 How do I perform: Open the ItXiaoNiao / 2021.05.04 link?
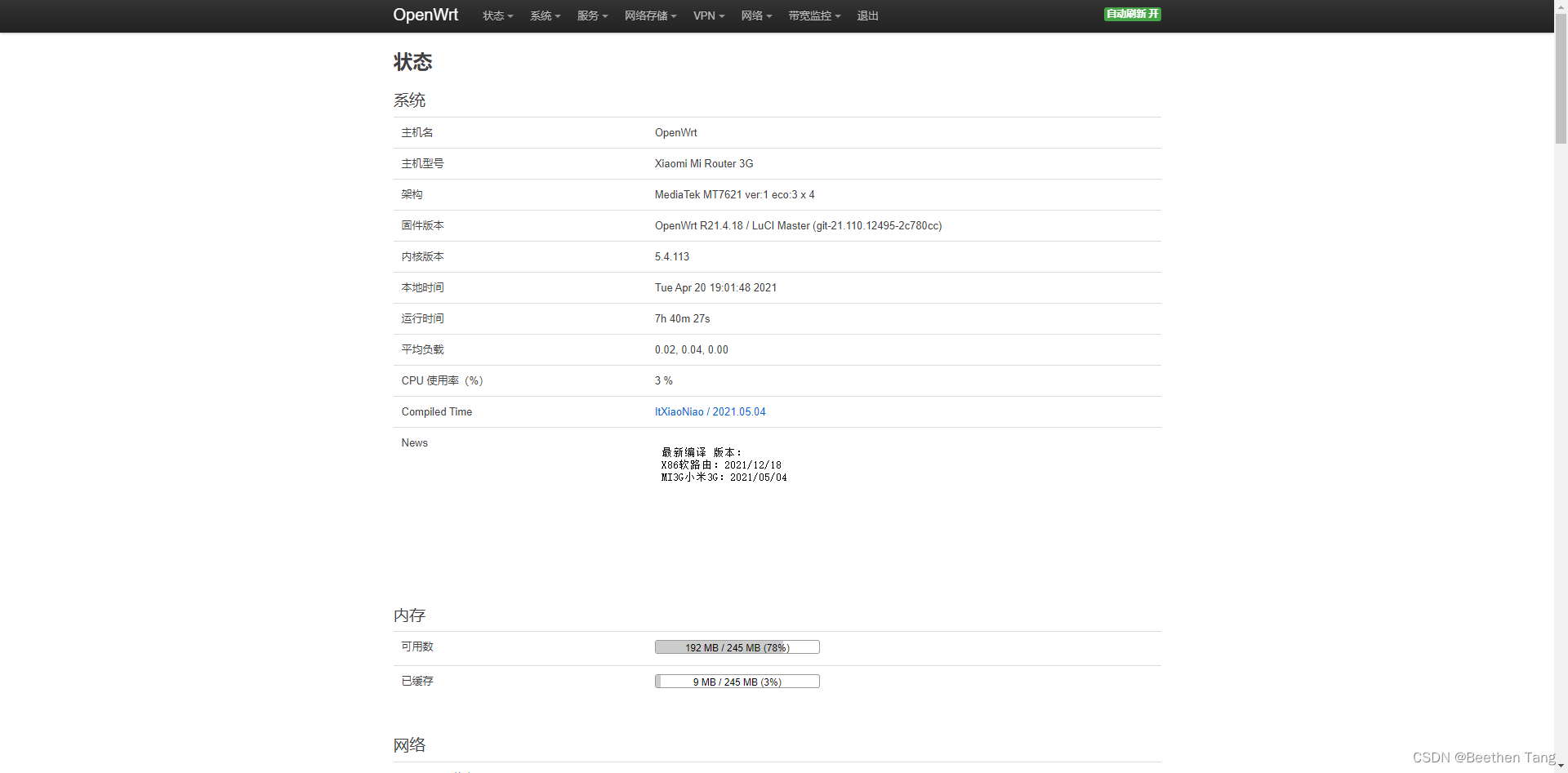point(710,411)
